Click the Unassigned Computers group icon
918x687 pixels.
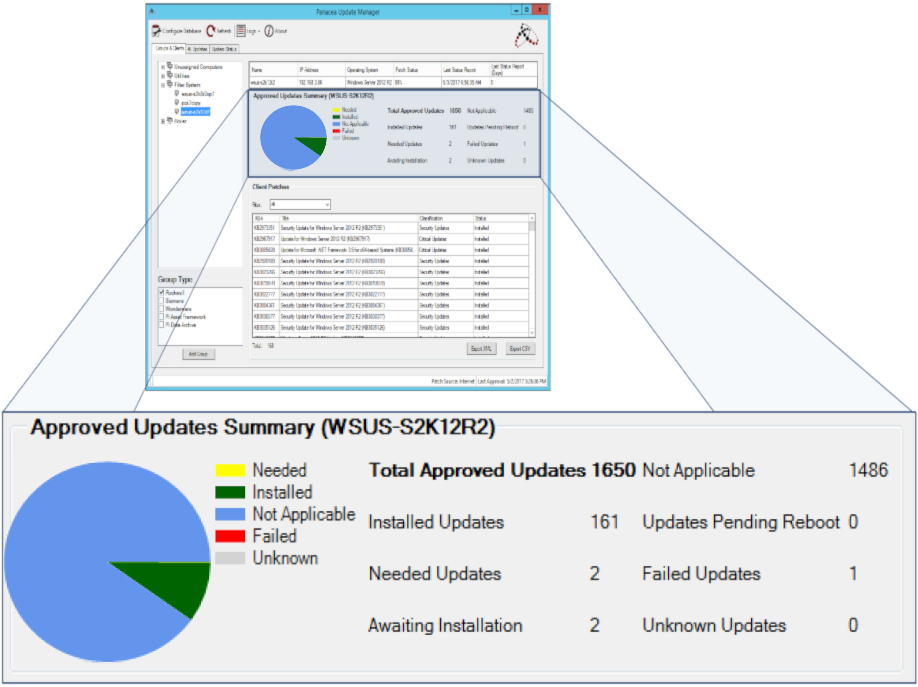pos(170,66)
